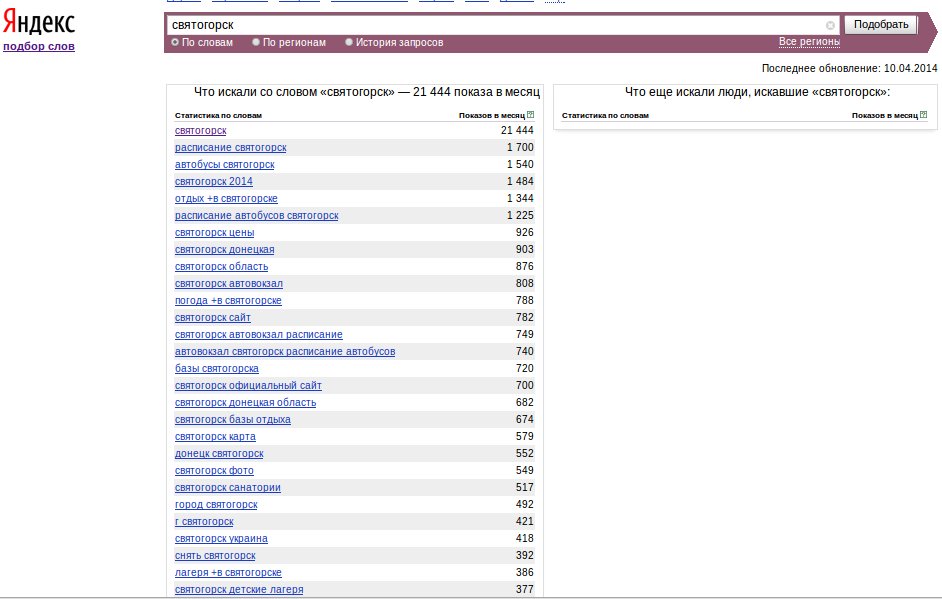Viewport: 942px width, 599px height.
Task: Clear the search field with the X icon
Action: pyautogui.click(x=830, y=25)
